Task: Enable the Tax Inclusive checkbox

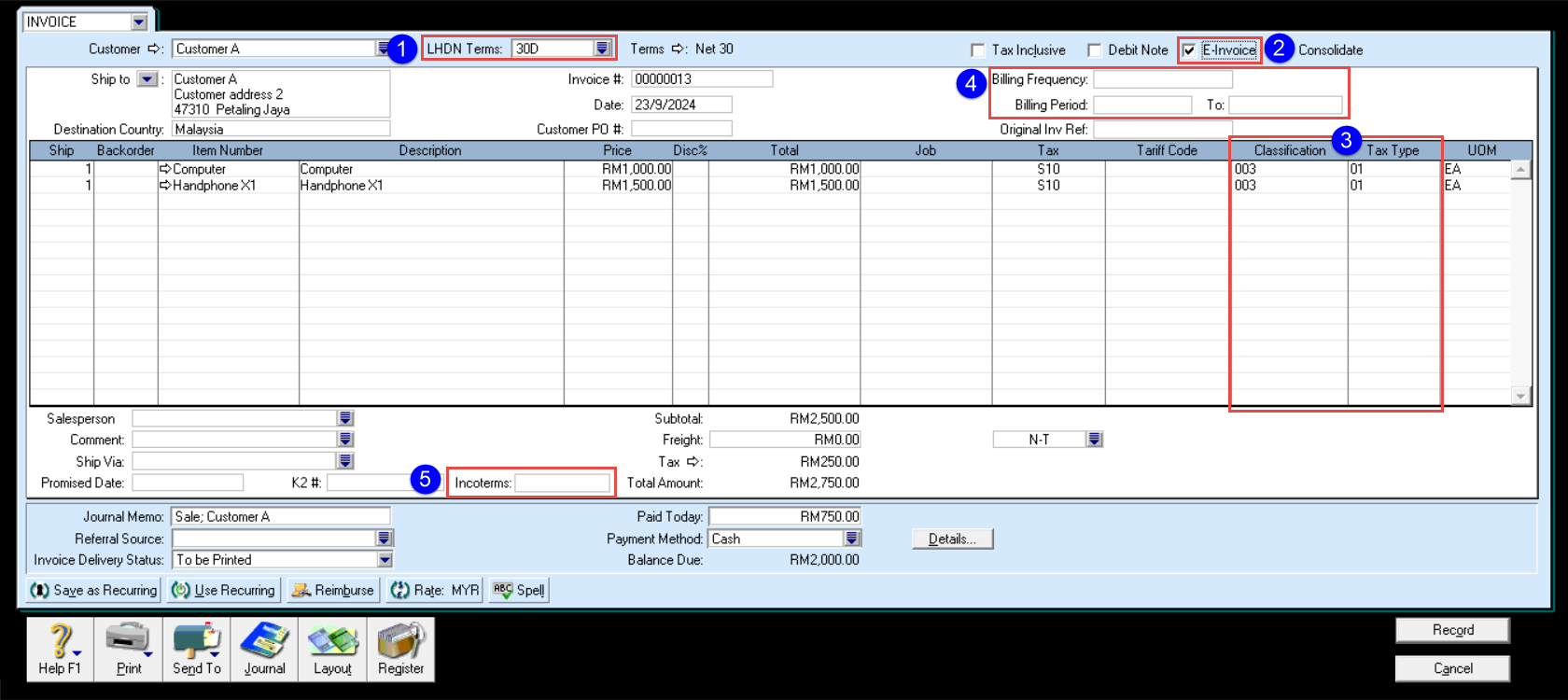Action: coord(978,50)
